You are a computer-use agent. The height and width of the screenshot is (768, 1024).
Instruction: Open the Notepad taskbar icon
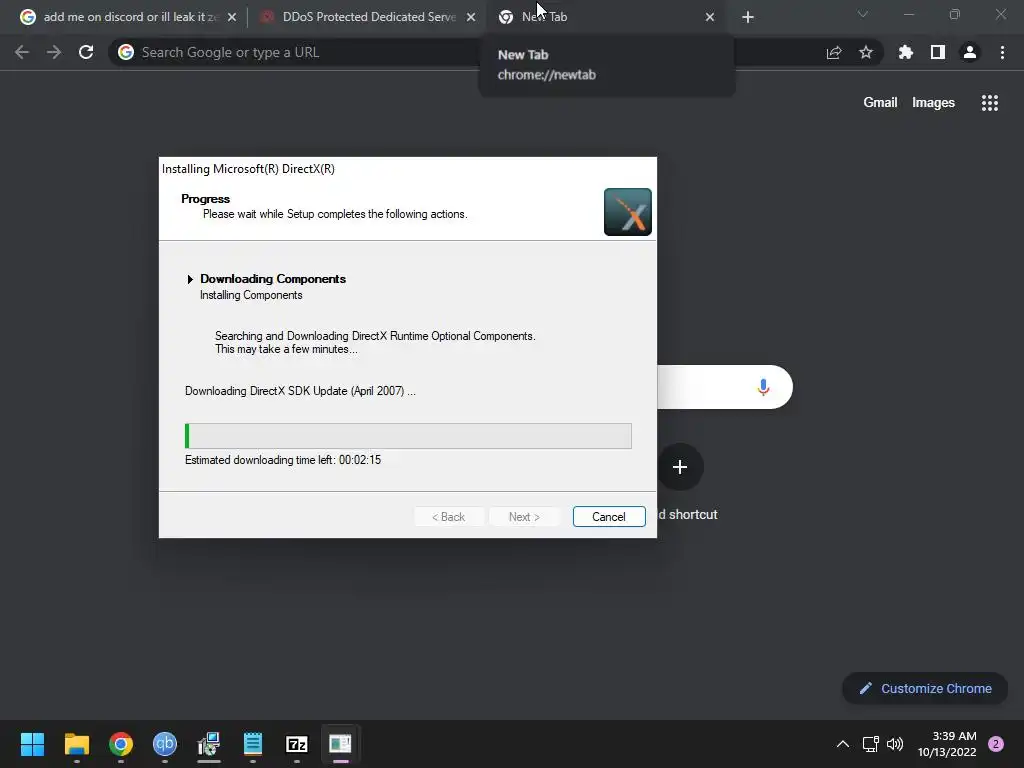(x=253, y=744)
